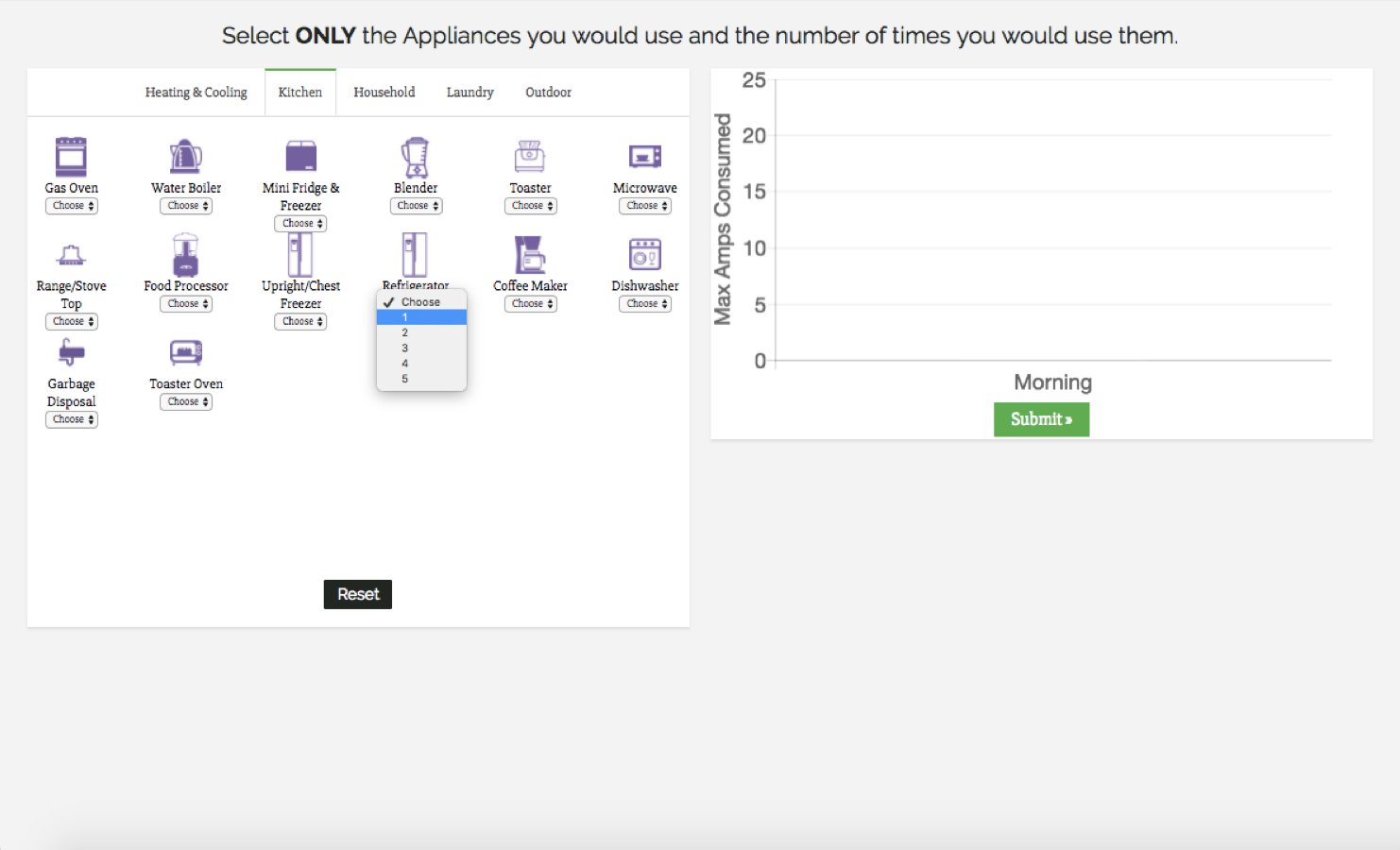
Task: Click the Gas Oven appliance icon
Action: tap(71, 157)
